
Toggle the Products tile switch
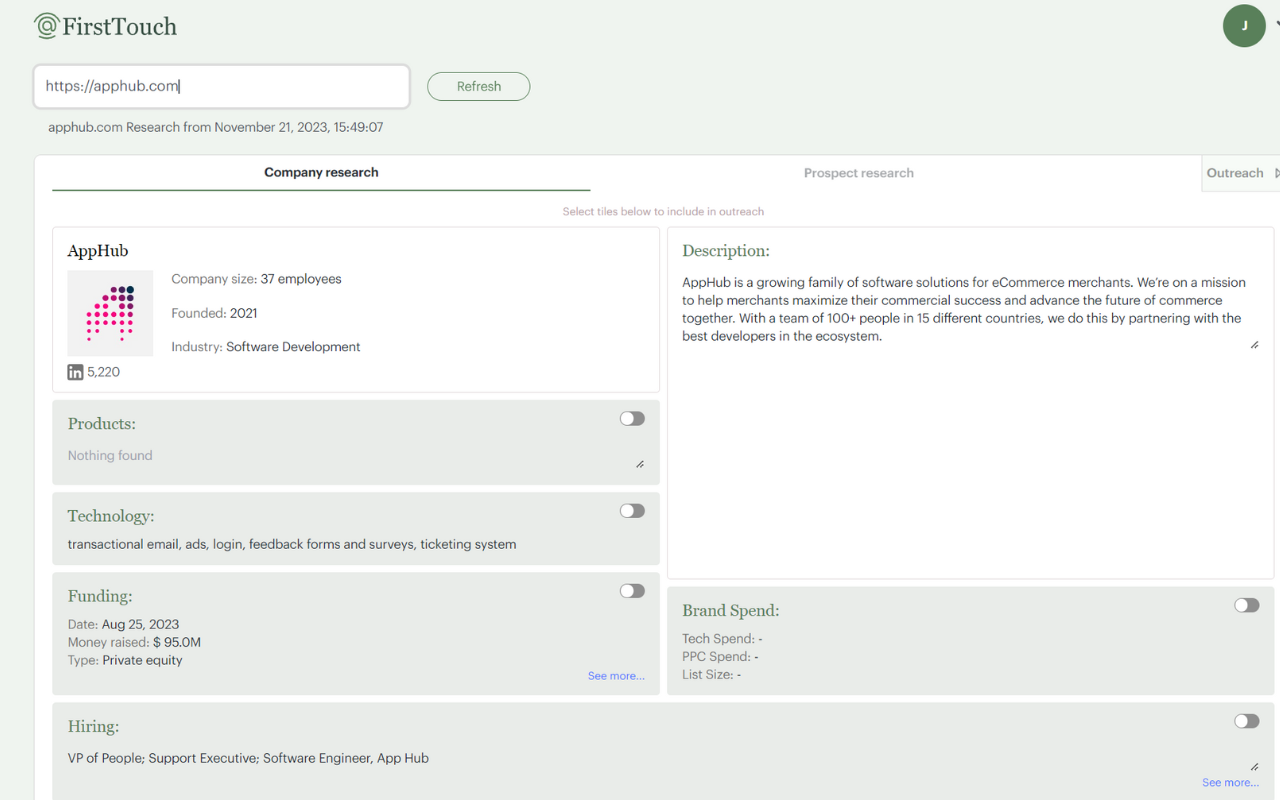[x=632, y=419]
